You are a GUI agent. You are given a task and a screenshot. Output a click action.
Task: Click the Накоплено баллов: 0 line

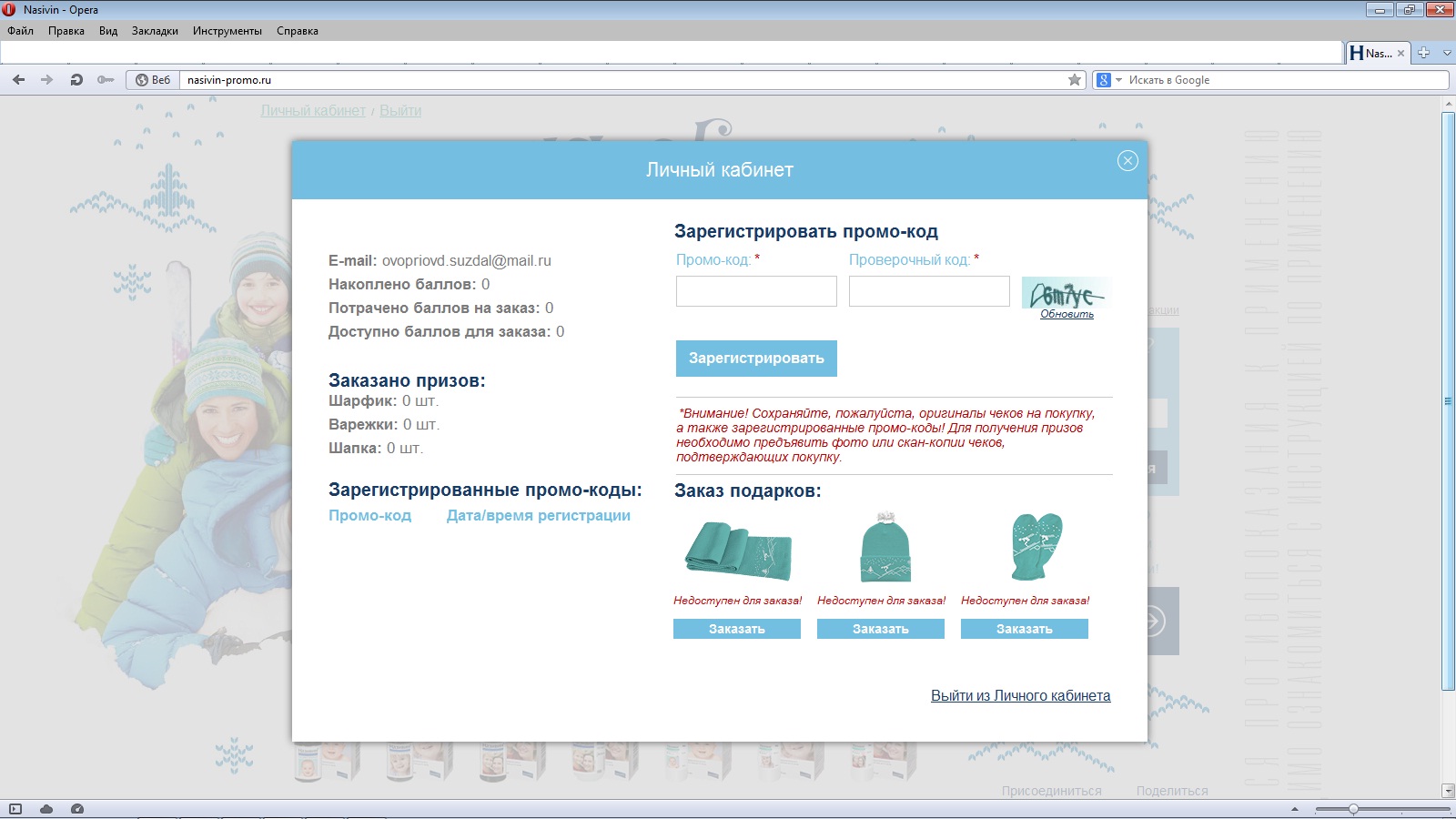click(x=409, y=284)
